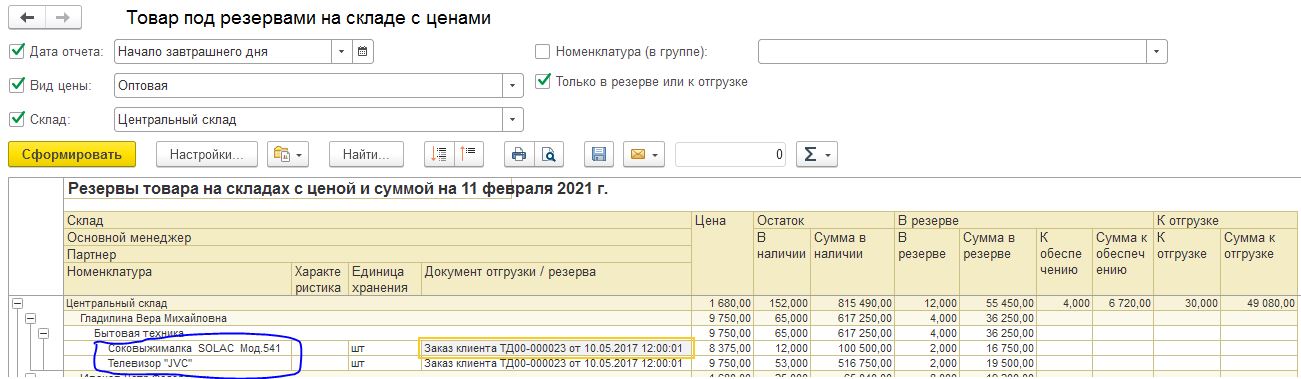Screen dimensions: 1301x379
Task: Print the report with printer icon
Action: [x=519, y=155]
